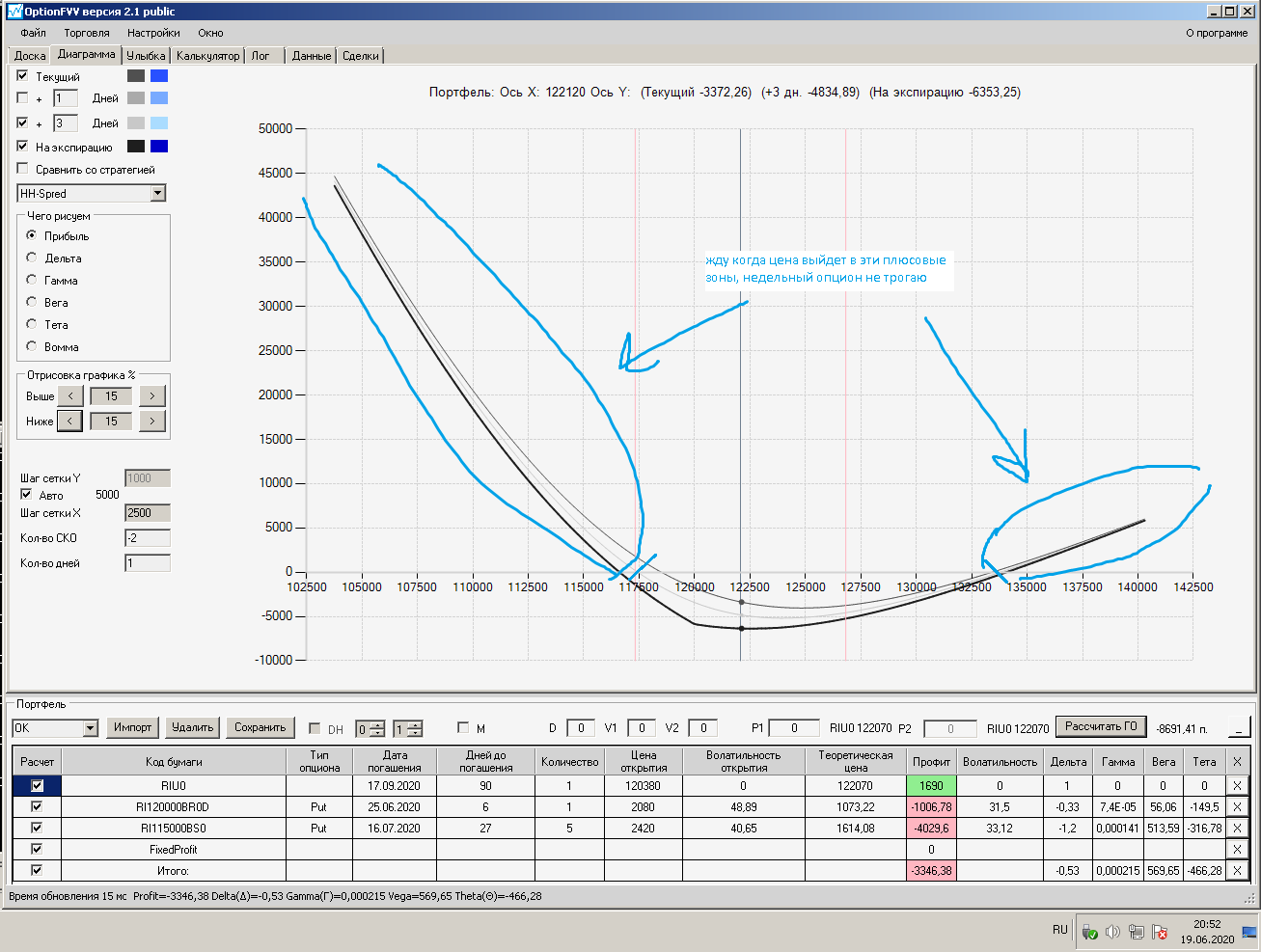
Task: Select the Вега radio button
Action: tap(32, 302)
